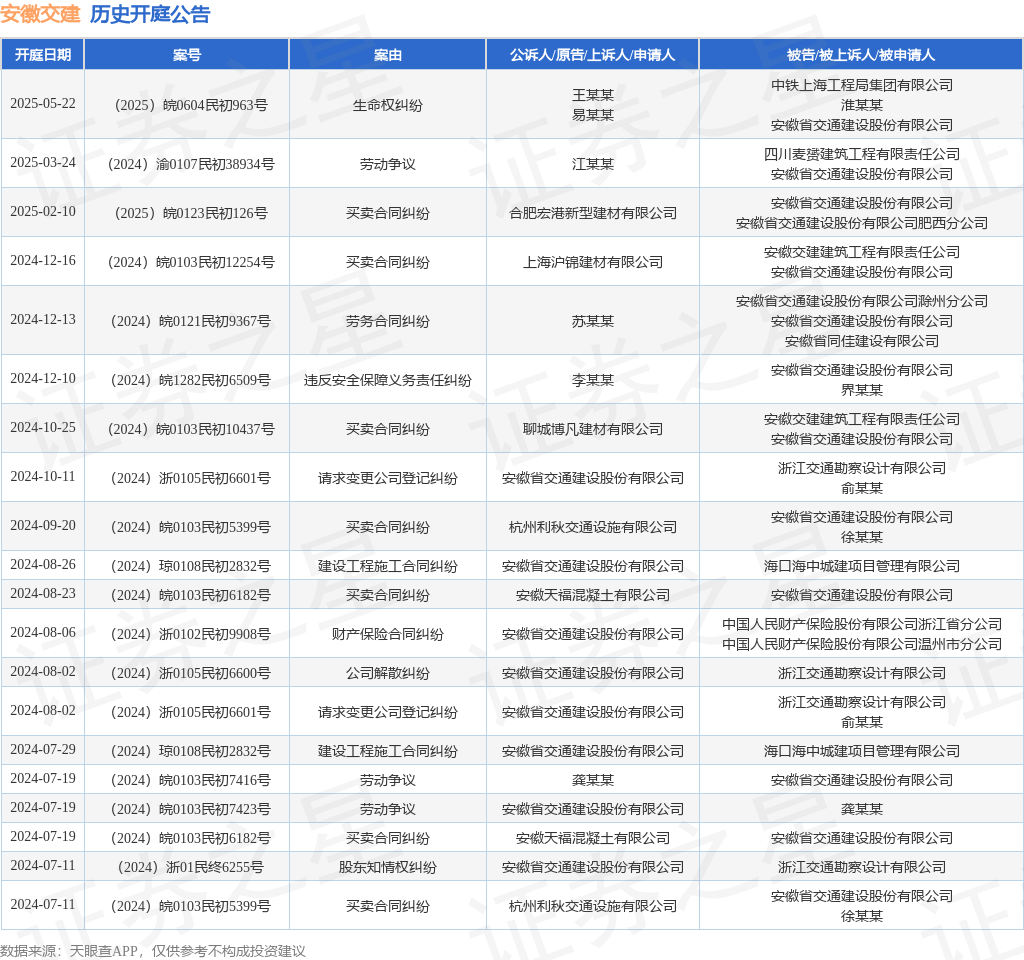
Task: Click the 违反安全保障义务责任纠纷 cell
Action: 388,380
